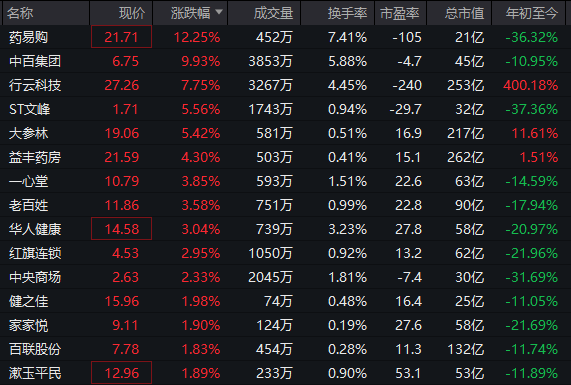Click the sort arrow beside 涨跌幅
This screenshot has height=385, width=571.
[219, 12]
